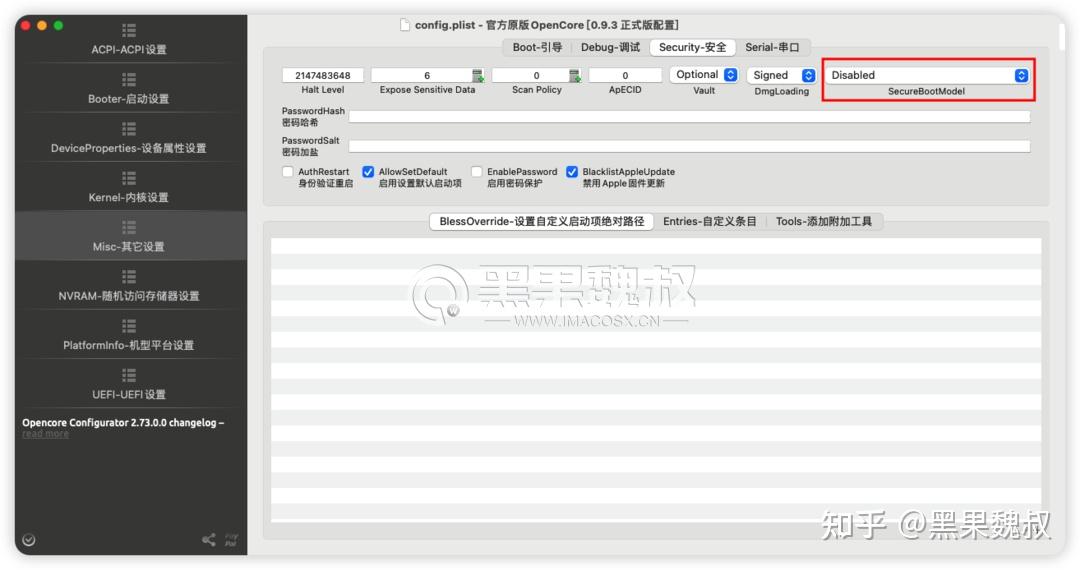Open Booter settings list icon

129,79
